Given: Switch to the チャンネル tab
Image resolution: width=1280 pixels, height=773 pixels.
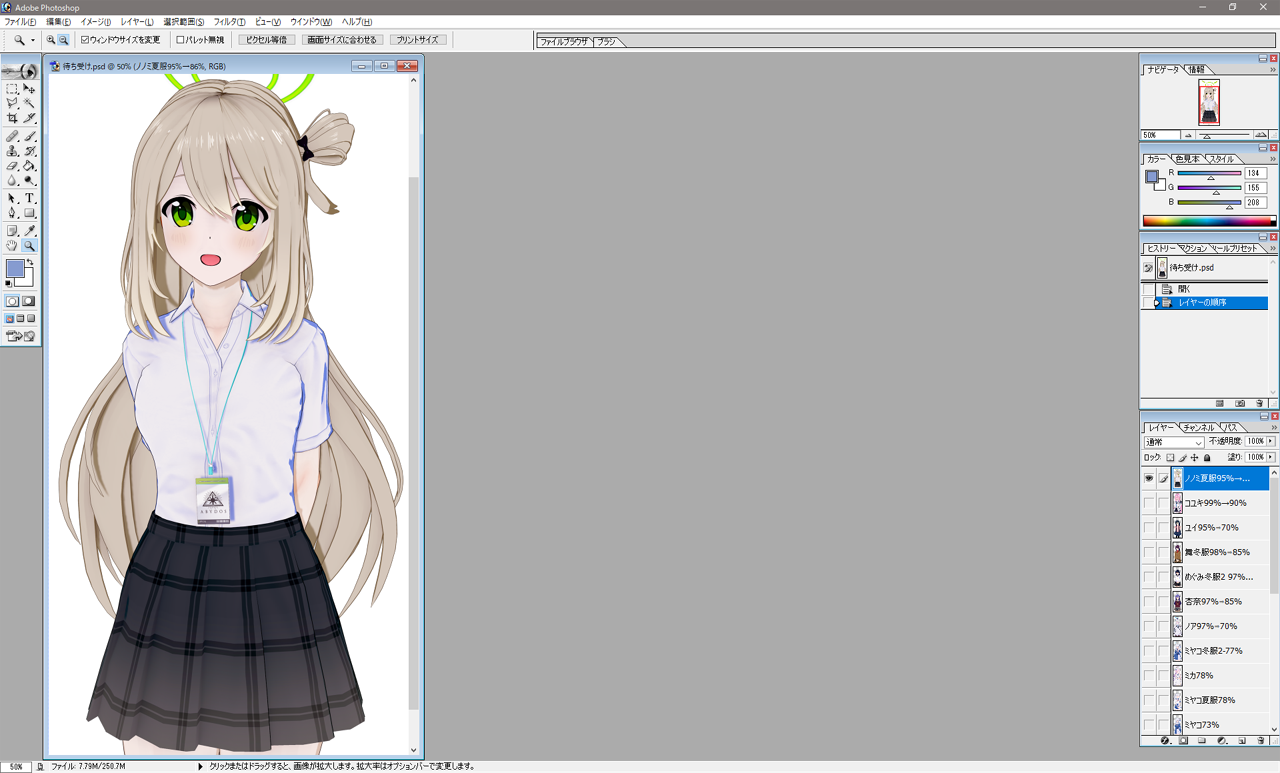Looking at the screenshot, I should click(1199, 427).
